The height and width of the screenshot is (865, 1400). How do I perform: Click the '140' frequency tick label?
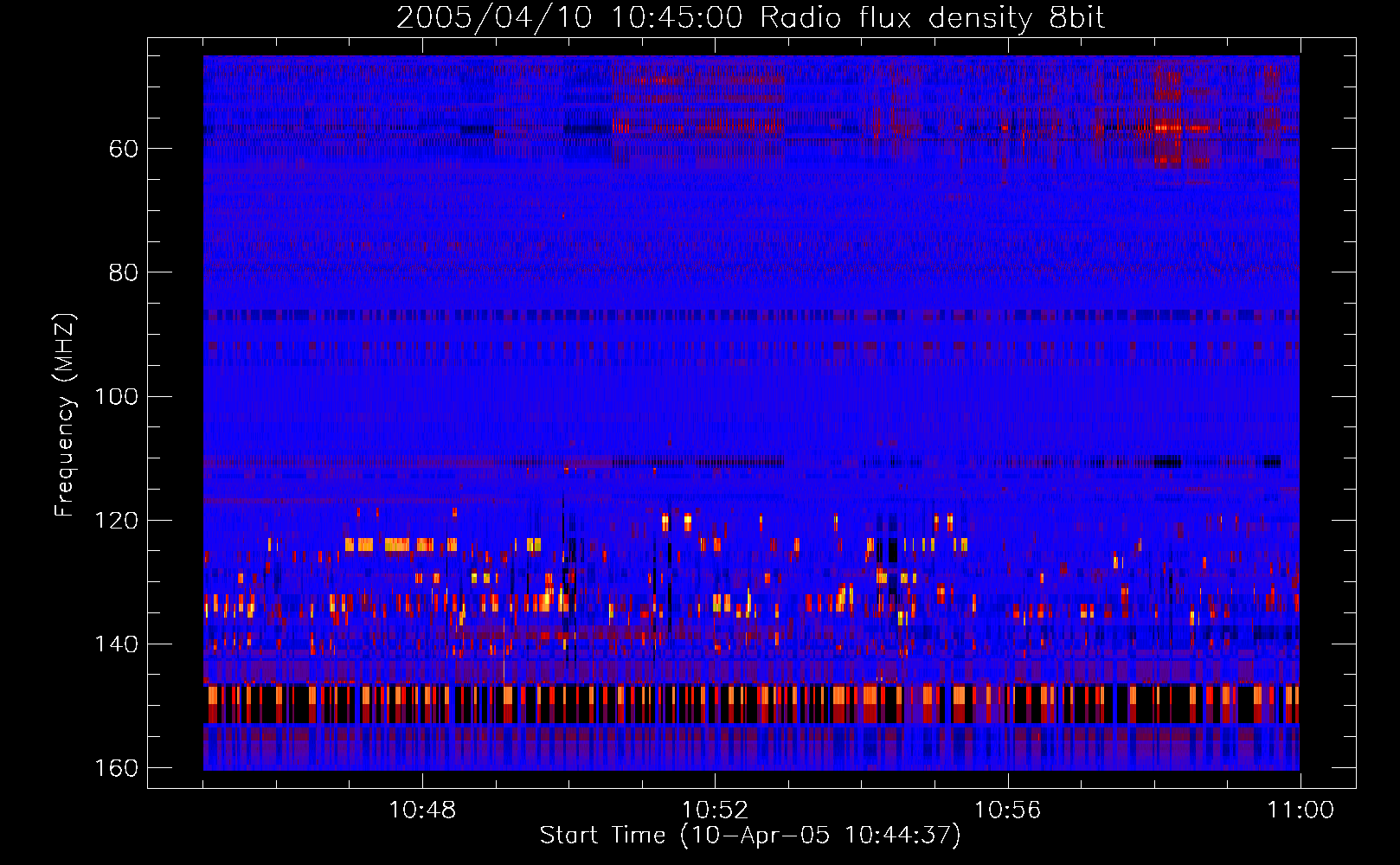click(117, 644)
